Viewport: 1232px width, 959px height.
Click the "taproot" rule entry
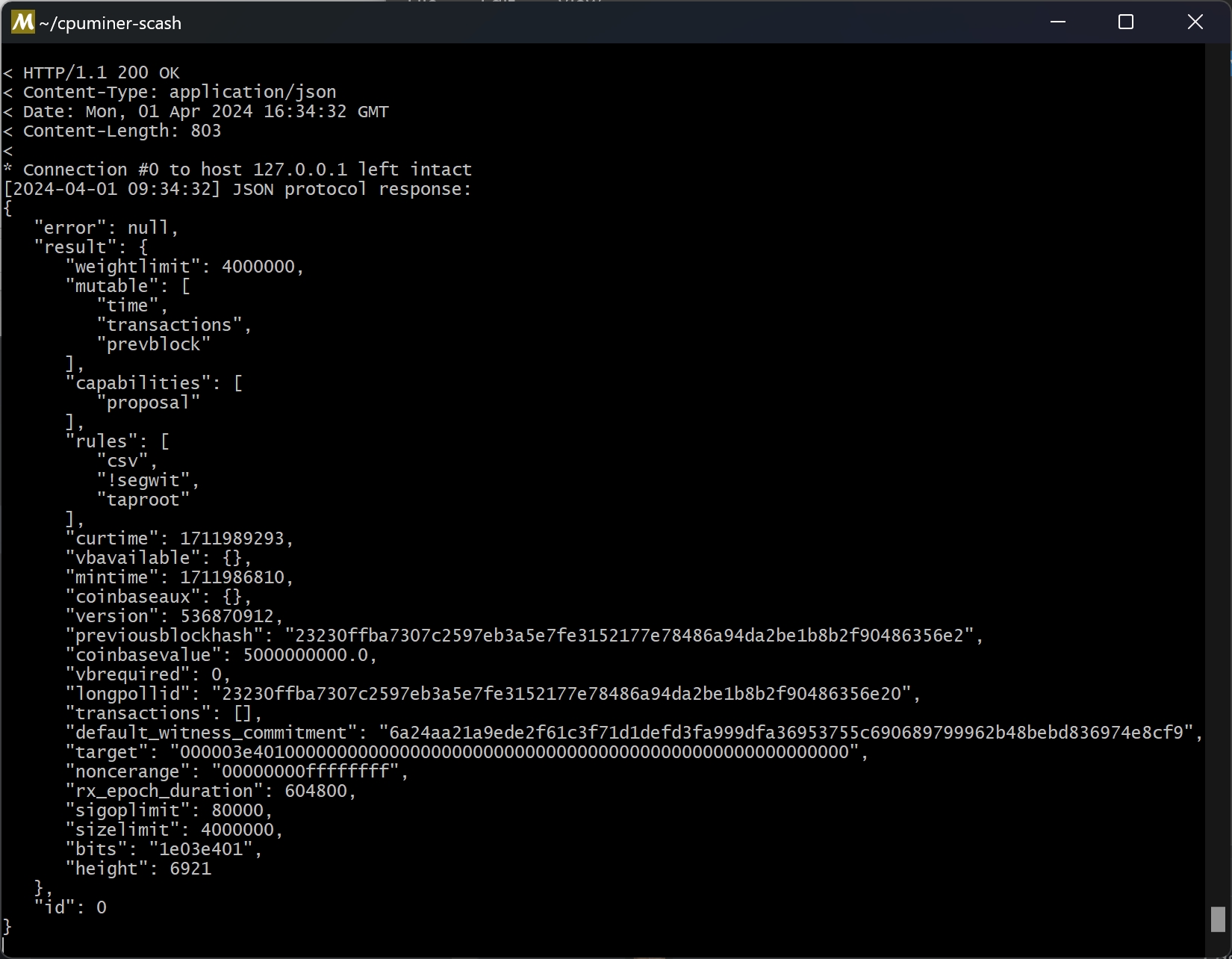point(143,500)
